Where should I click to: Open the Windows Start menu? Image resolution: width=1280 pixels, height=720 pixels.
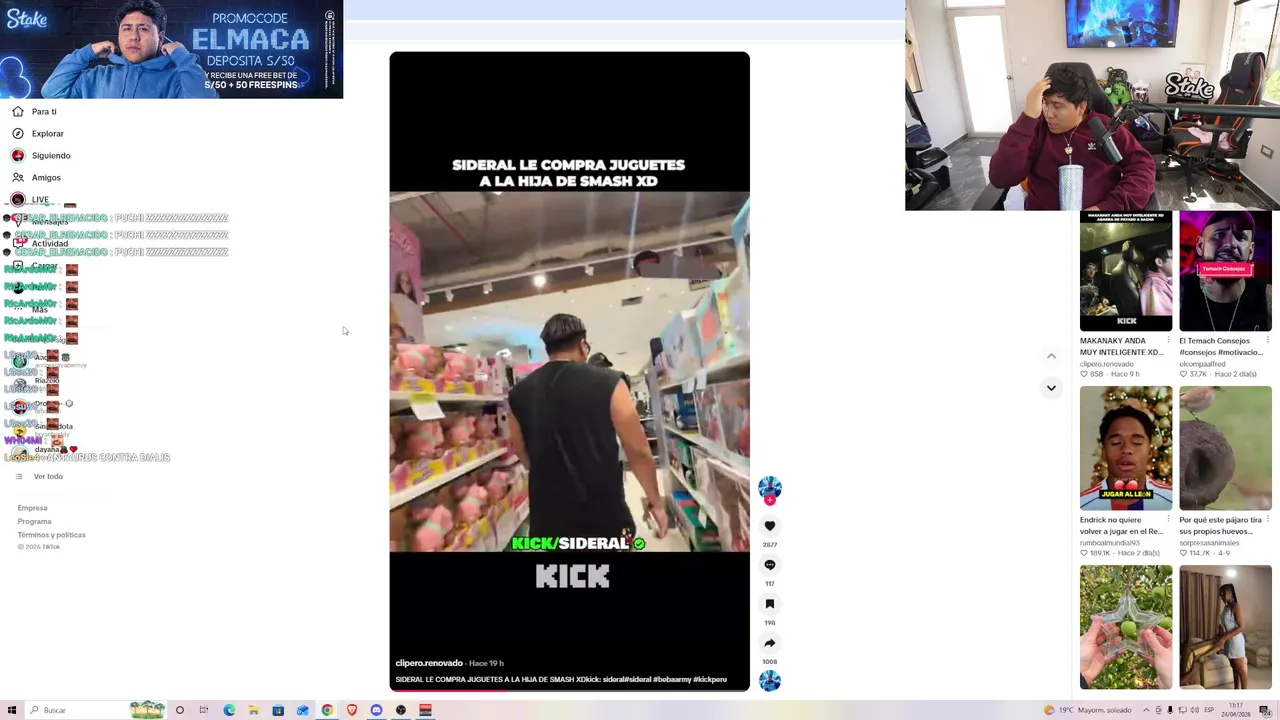click(12, 710)
